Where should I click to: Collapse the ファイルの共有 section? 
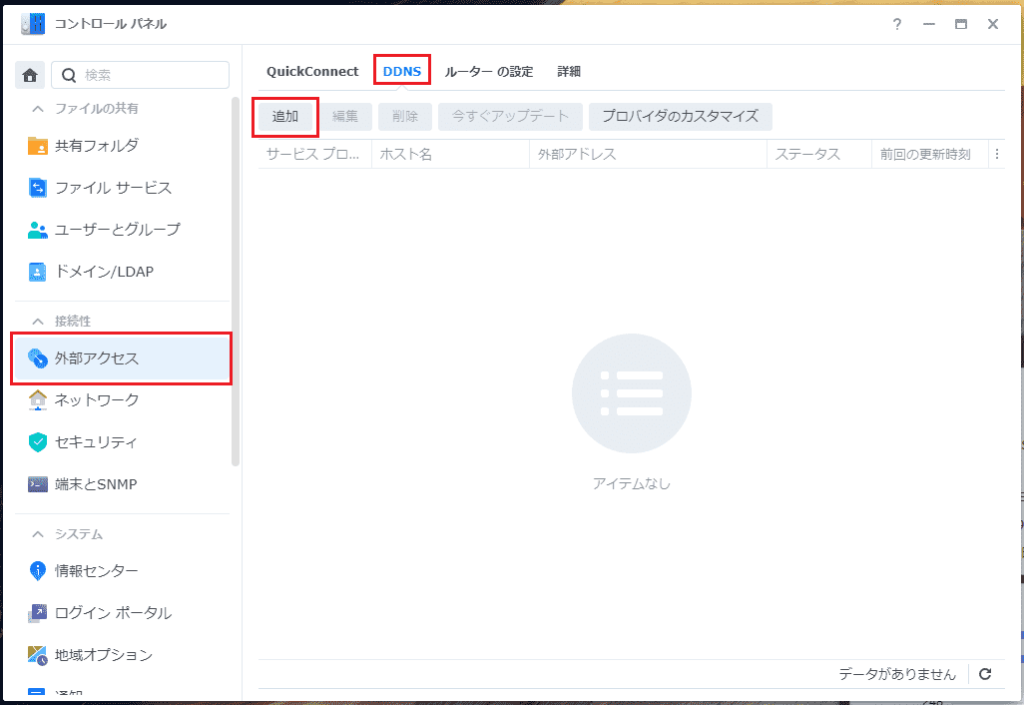(38, 108)
